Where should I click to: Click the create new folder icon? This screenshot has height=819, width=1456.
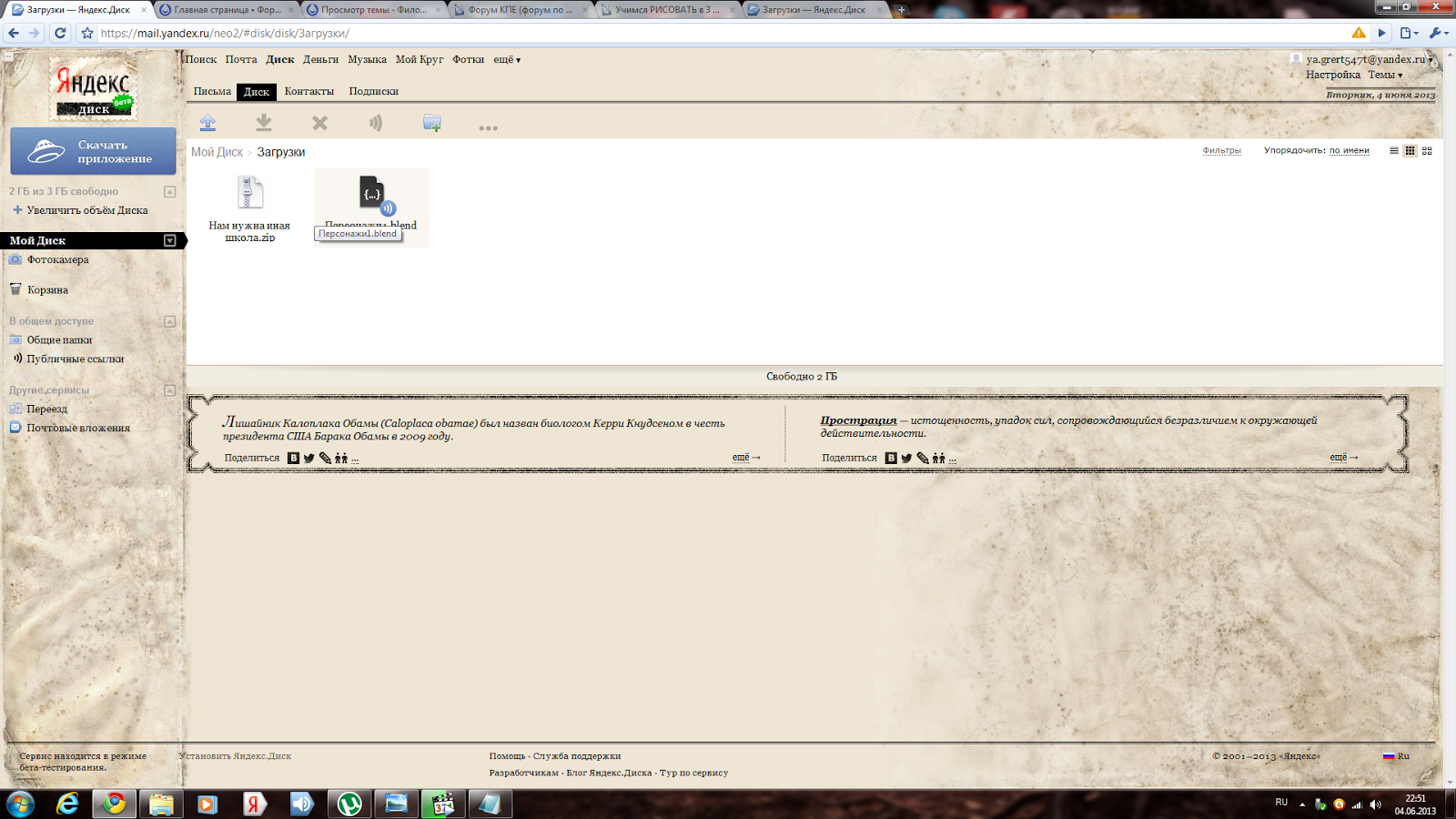(432, 123)
